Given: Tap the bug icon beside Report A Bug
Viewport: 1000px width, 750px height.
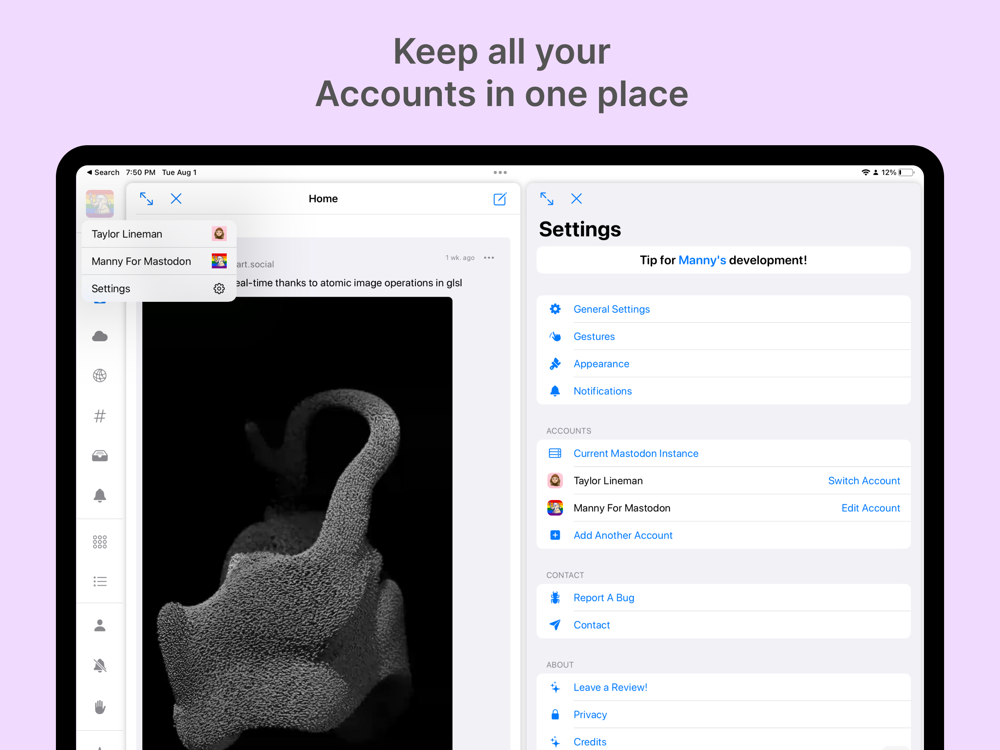Looking at the screenshot, I should tap(555, 598).
